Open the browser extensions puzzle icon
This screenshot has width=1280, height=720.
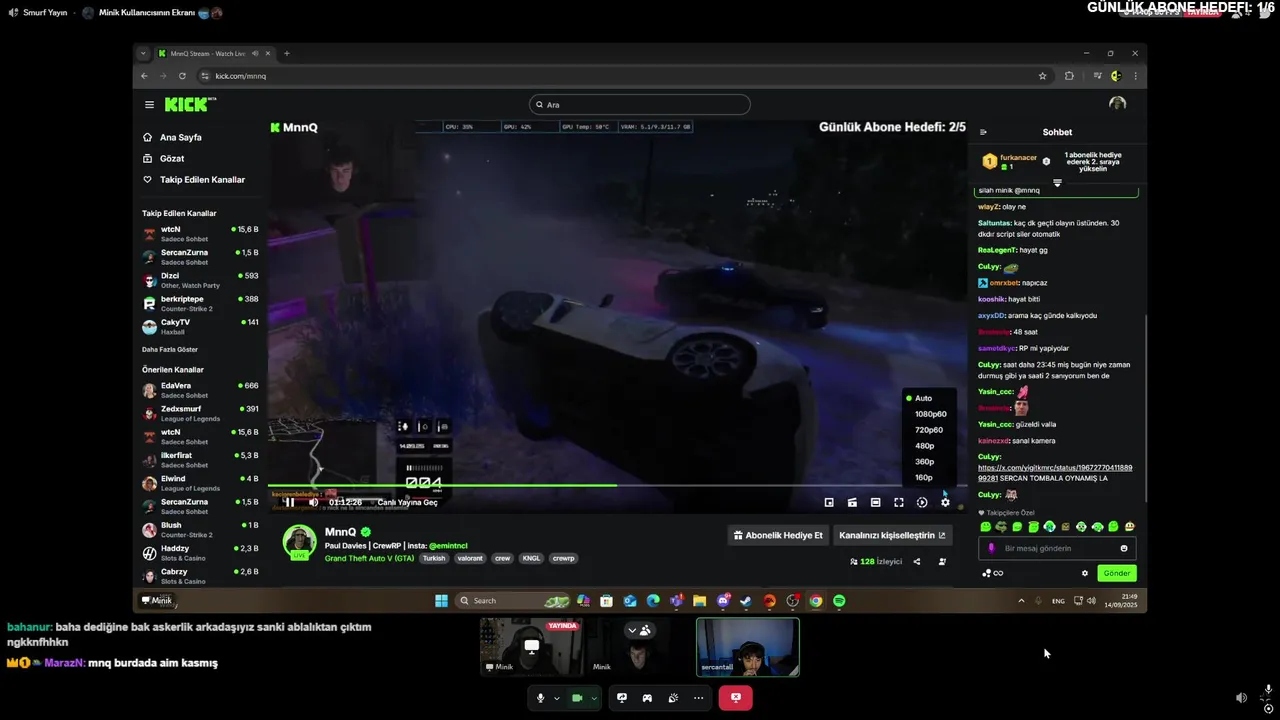coord(1069,76)
